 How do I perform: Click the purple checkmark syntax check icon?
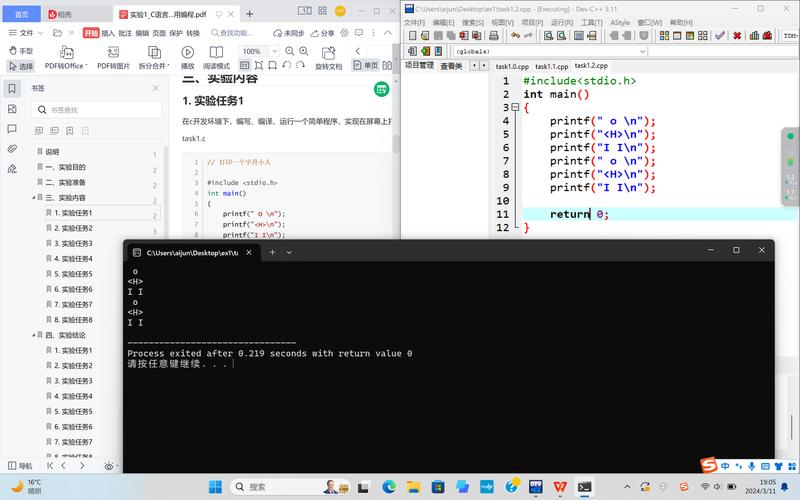719,35
